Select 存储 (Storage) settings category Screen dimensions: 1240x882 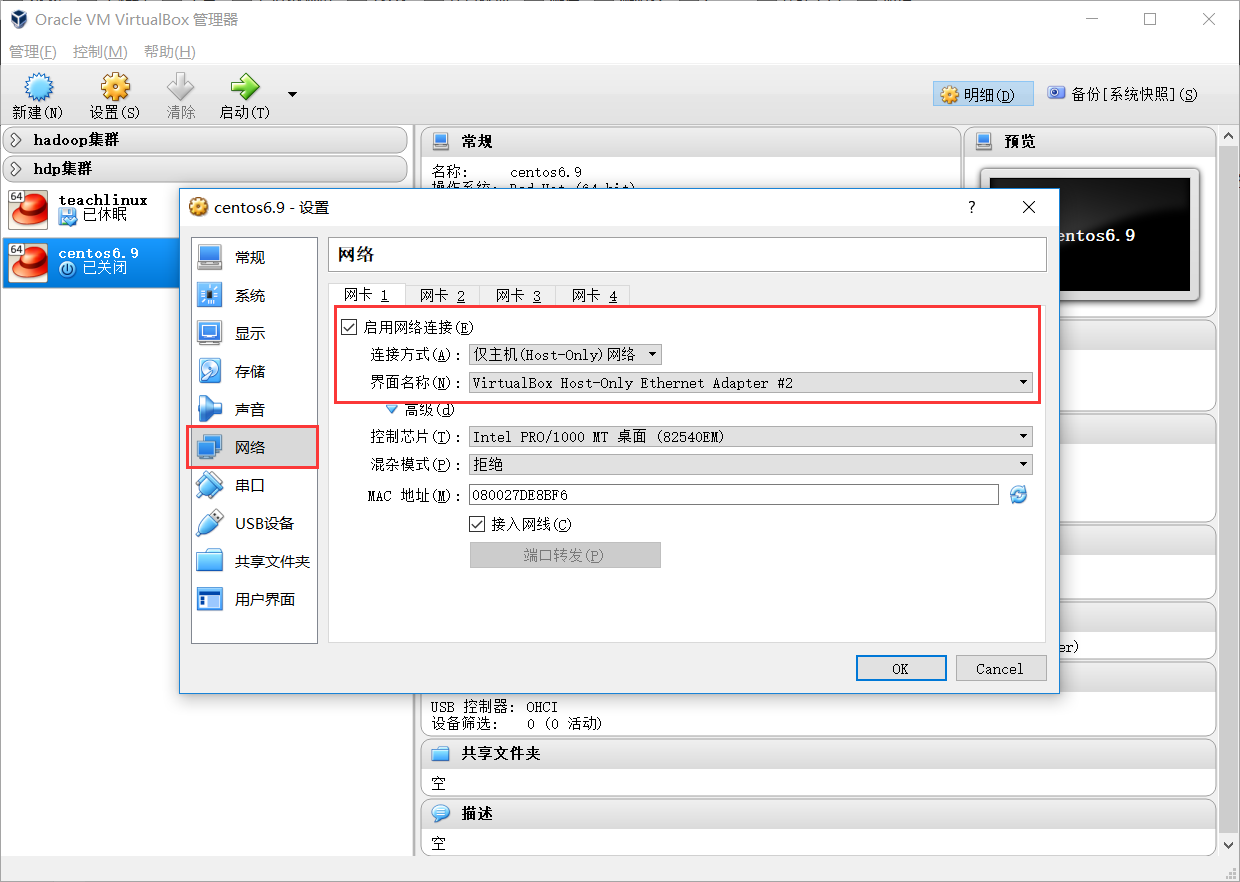click(x=254, y=371)
